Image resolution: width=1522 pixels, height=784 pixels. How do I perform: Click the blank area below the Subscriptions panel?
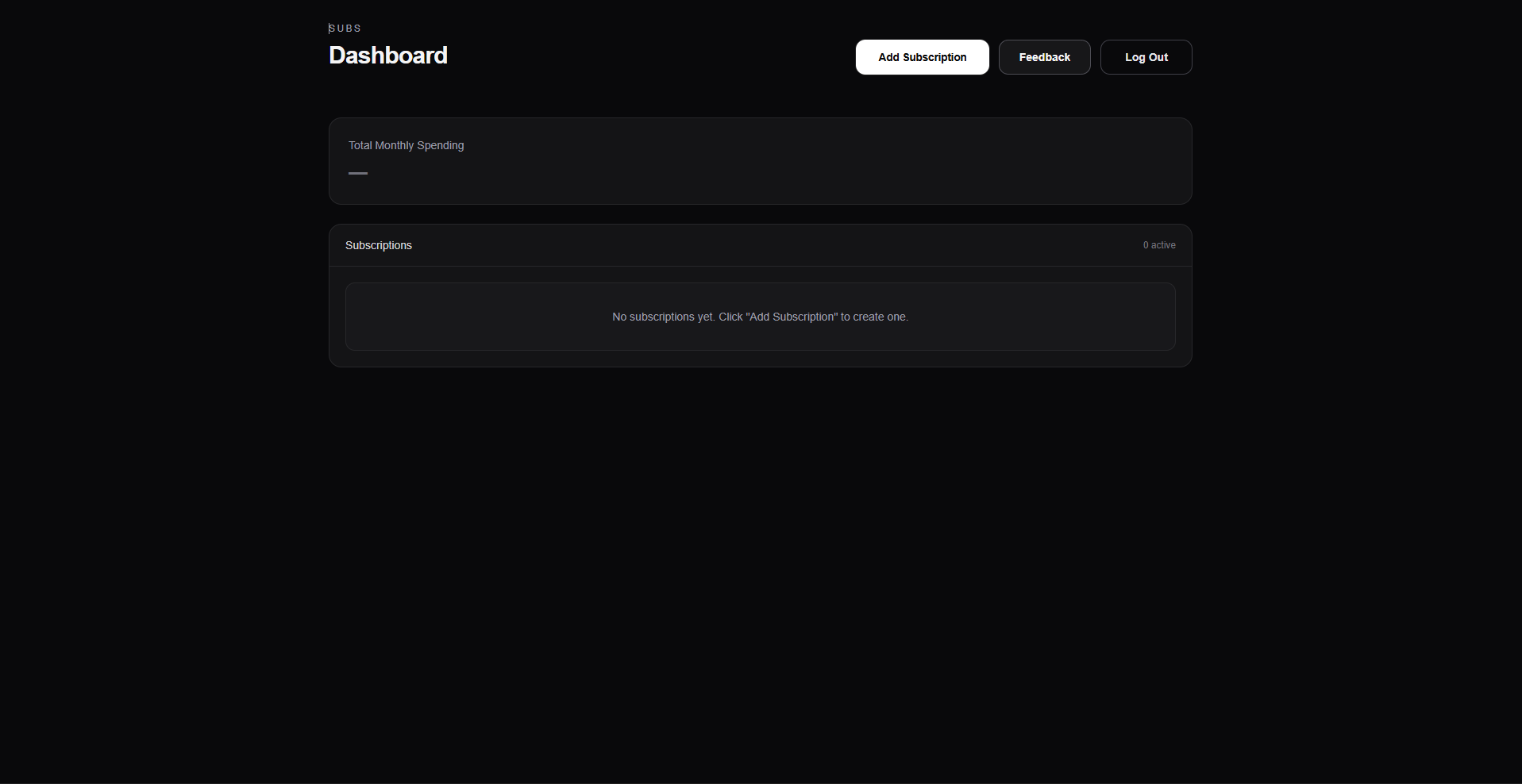[x=760, y=516]
